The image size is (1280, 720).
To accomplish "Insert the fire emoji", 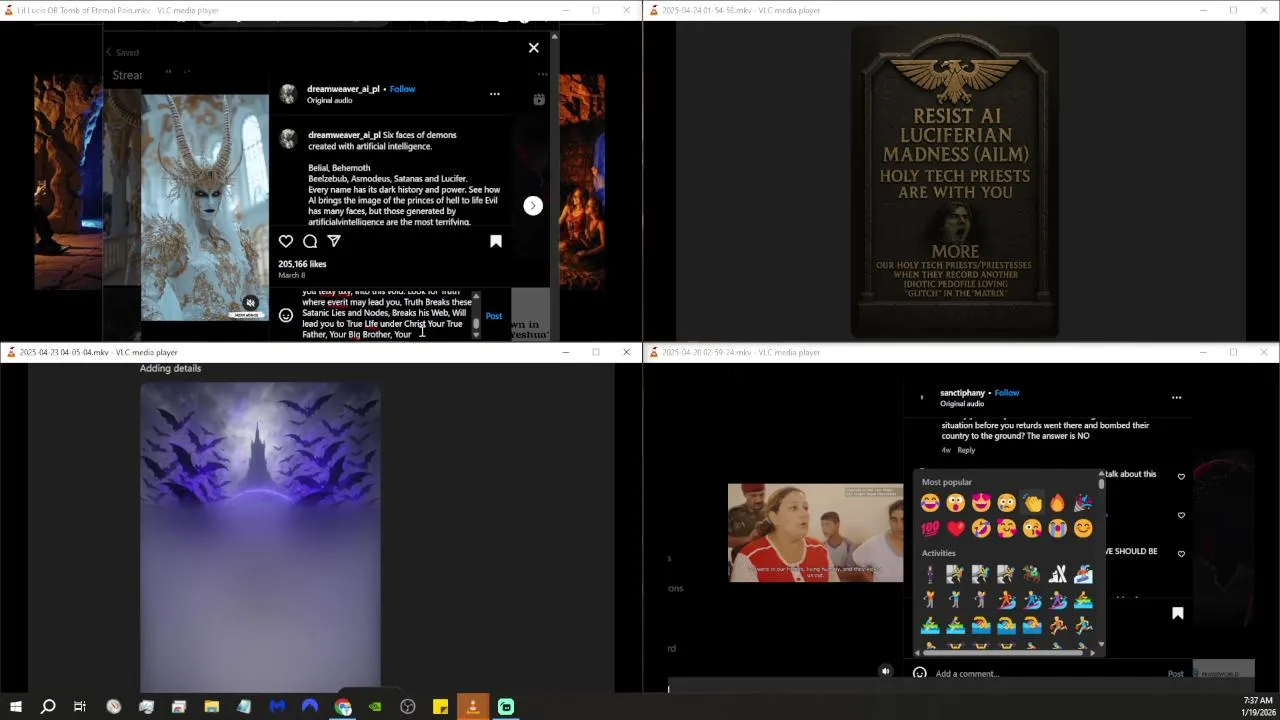I will (x=1057, y=503).
